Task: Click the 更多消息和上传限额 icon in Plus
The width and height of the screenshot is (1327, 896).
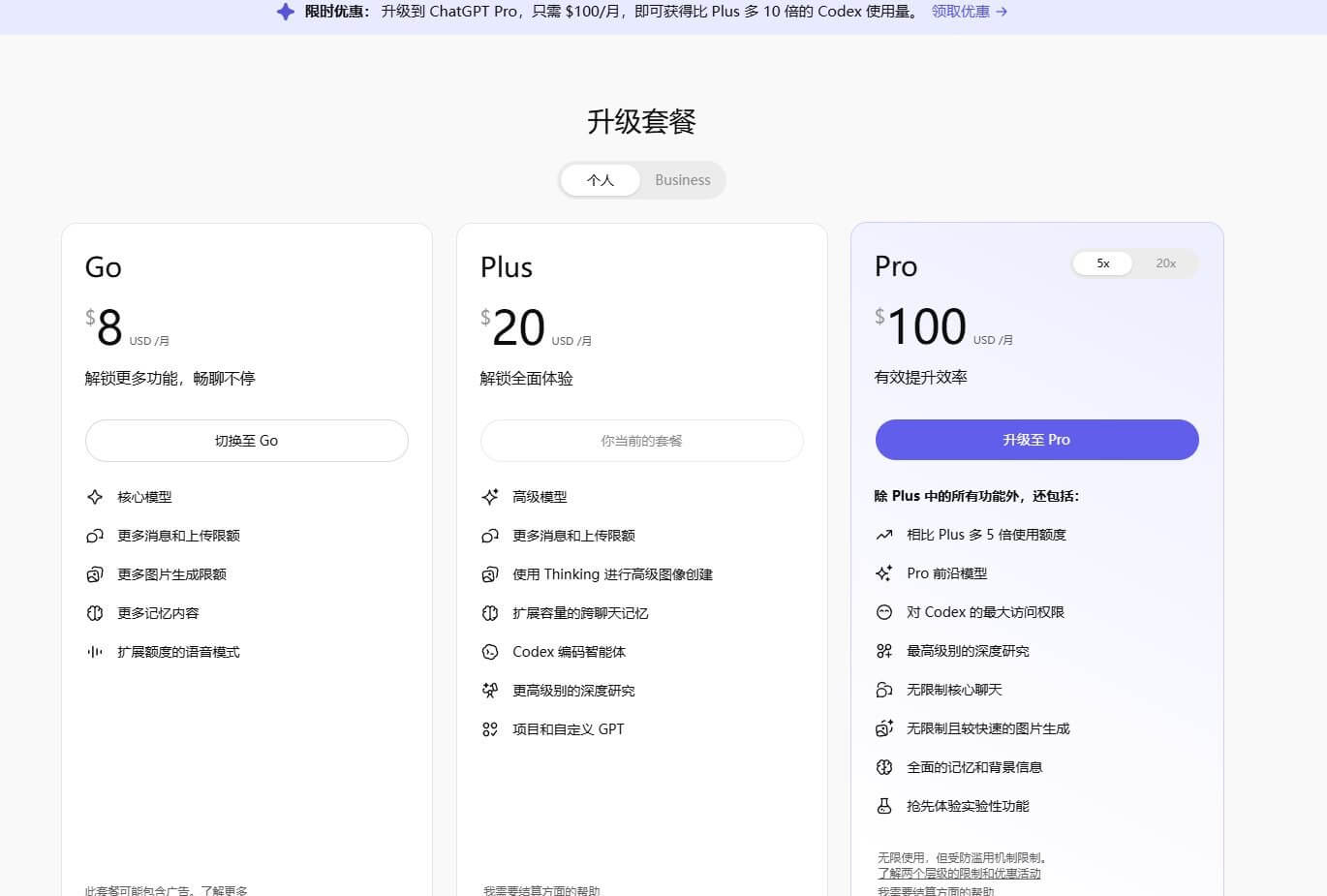Action: coord(490,536)
